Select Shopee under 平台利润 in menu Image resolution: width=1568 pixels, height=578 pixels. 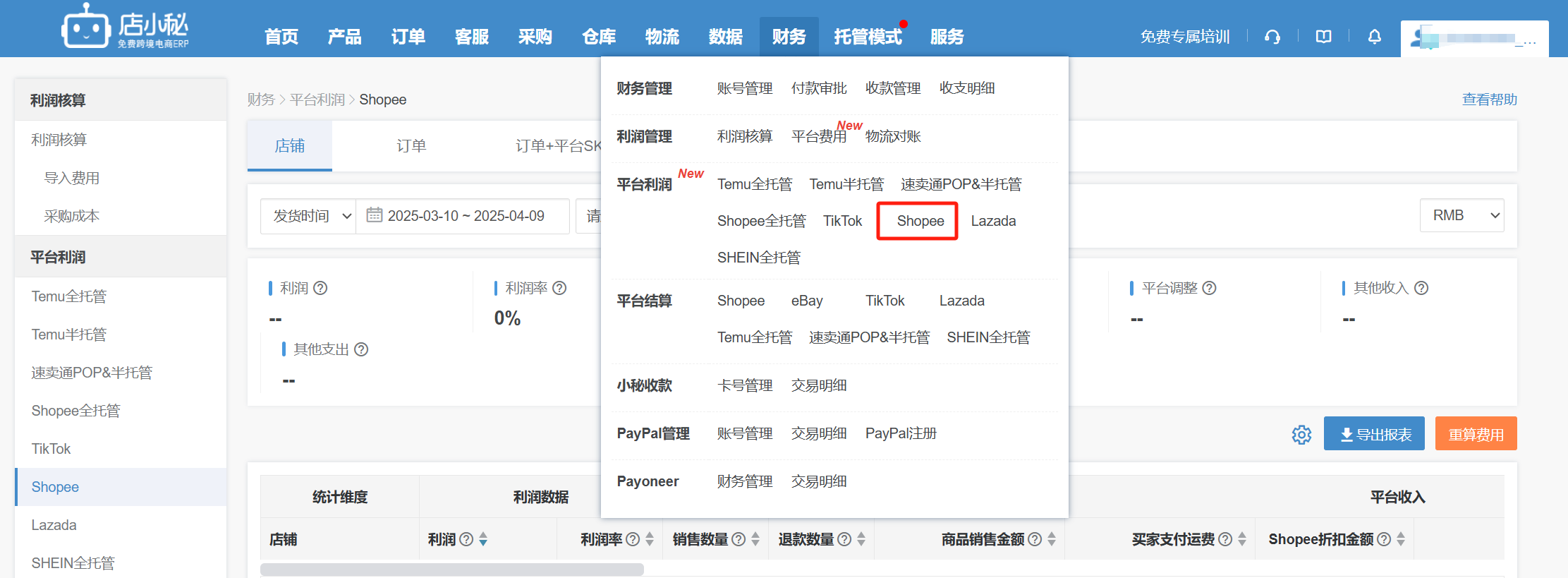920,221
